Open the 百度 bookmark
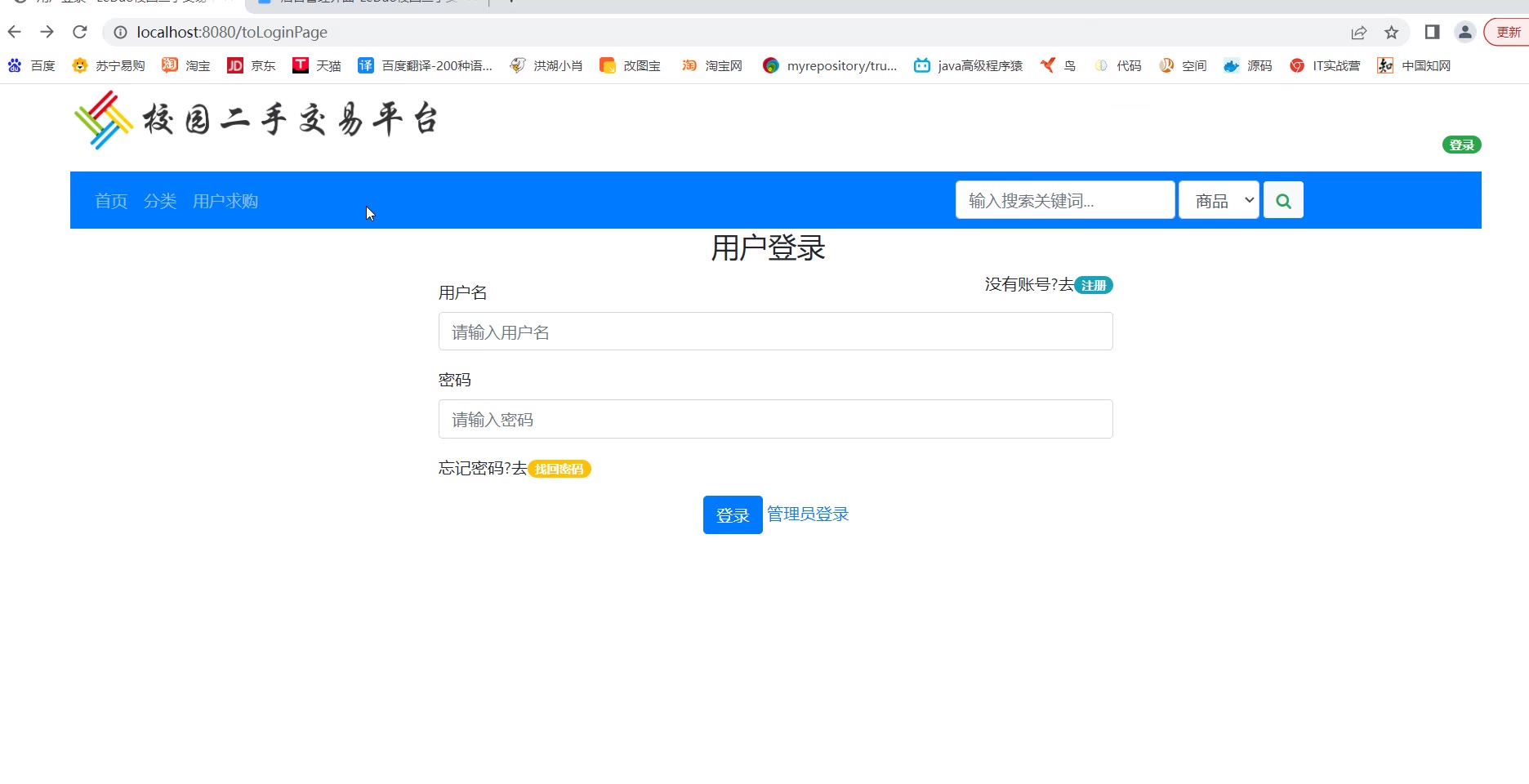The image size is (1529, 784). pyautogui.click(x=32, y=65)
